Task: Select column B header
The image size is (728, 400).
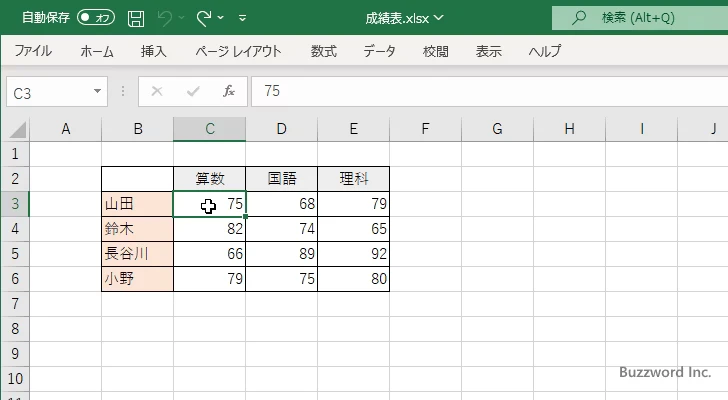Action: coord(137,129)
